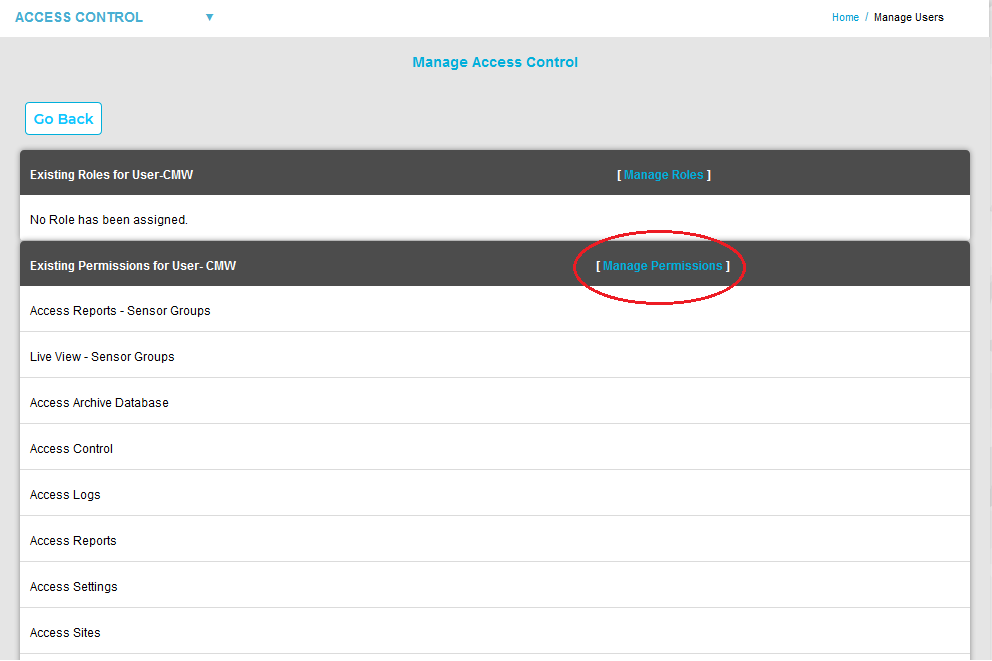
Task: Click the Existing Permissions for User-CMW header
Action: pyautogui.click(x=133, y=266)
